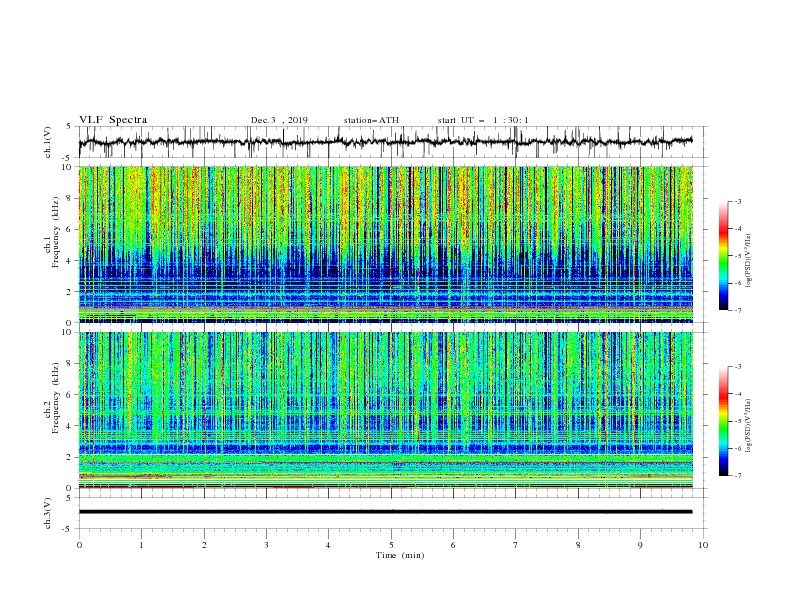Click the "5" tick on the time axis

(391, 545)
